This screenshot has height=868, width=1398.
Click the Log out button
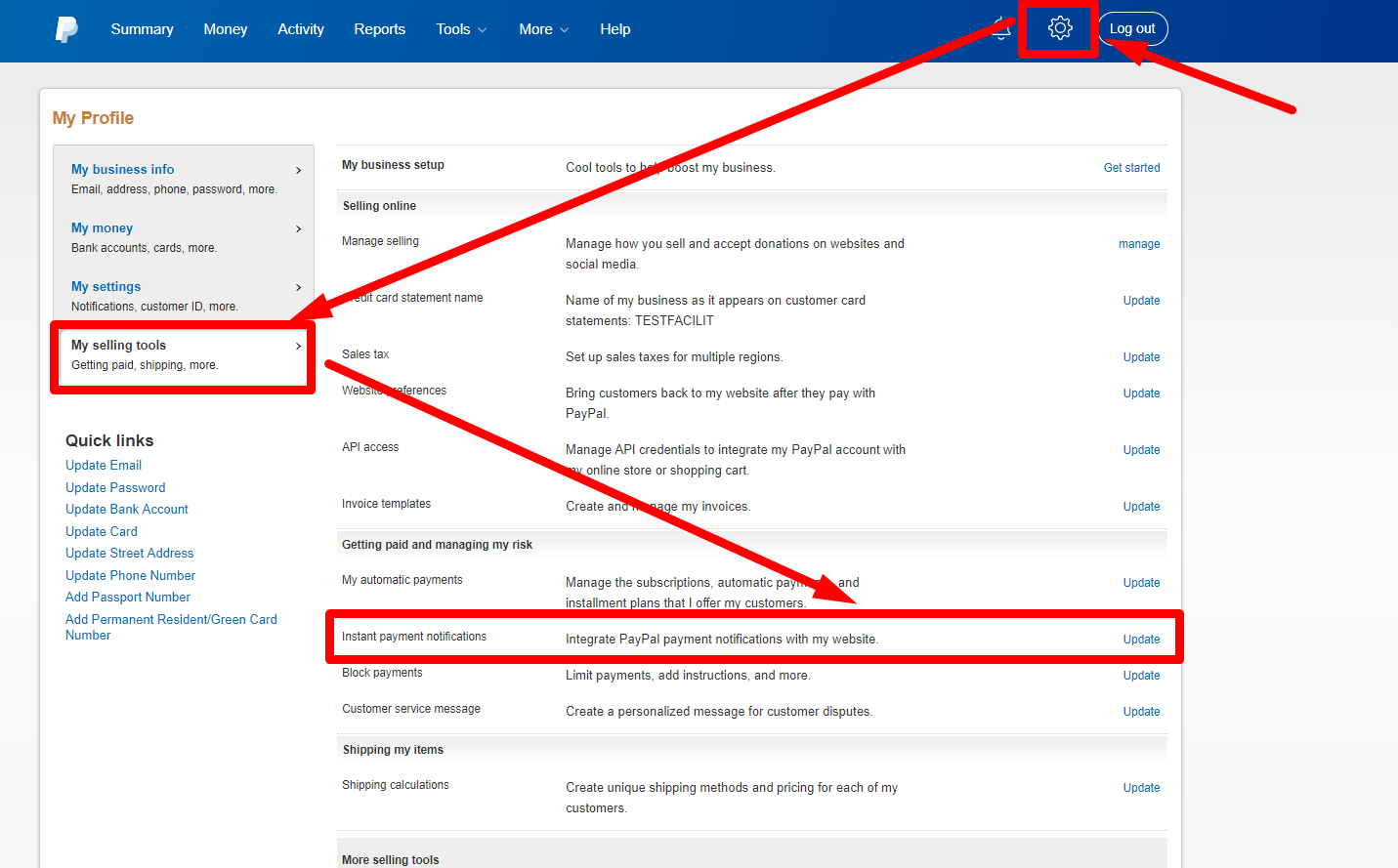click(1133, 28)
